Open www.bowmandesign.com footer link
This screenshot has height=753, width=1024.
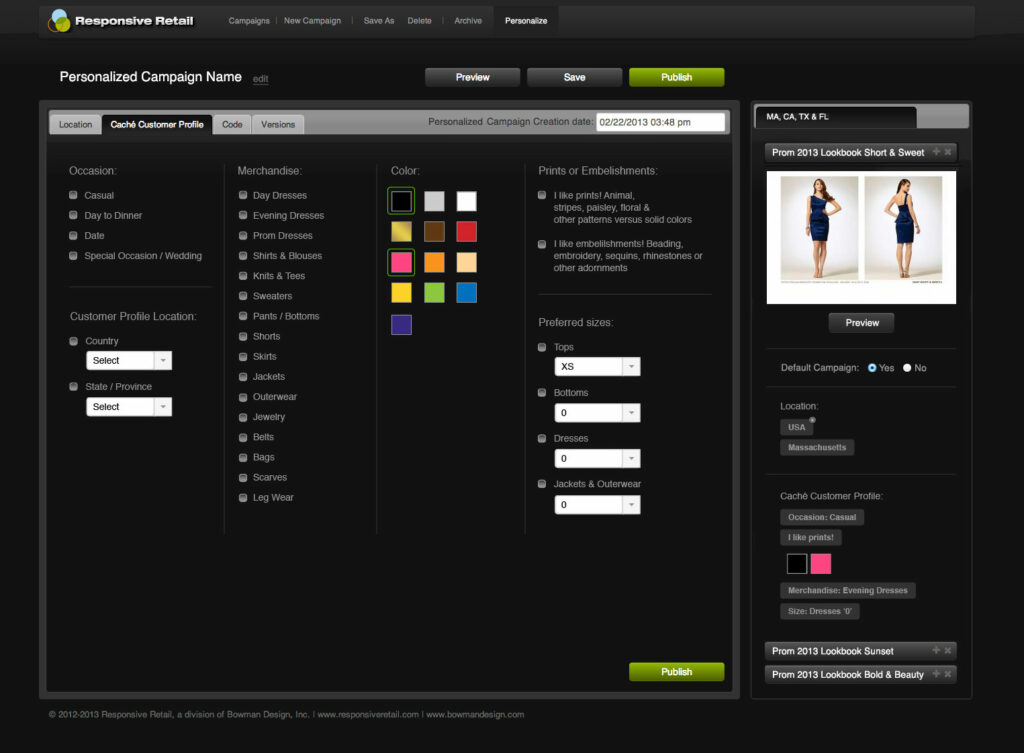(x=475, y=714)
